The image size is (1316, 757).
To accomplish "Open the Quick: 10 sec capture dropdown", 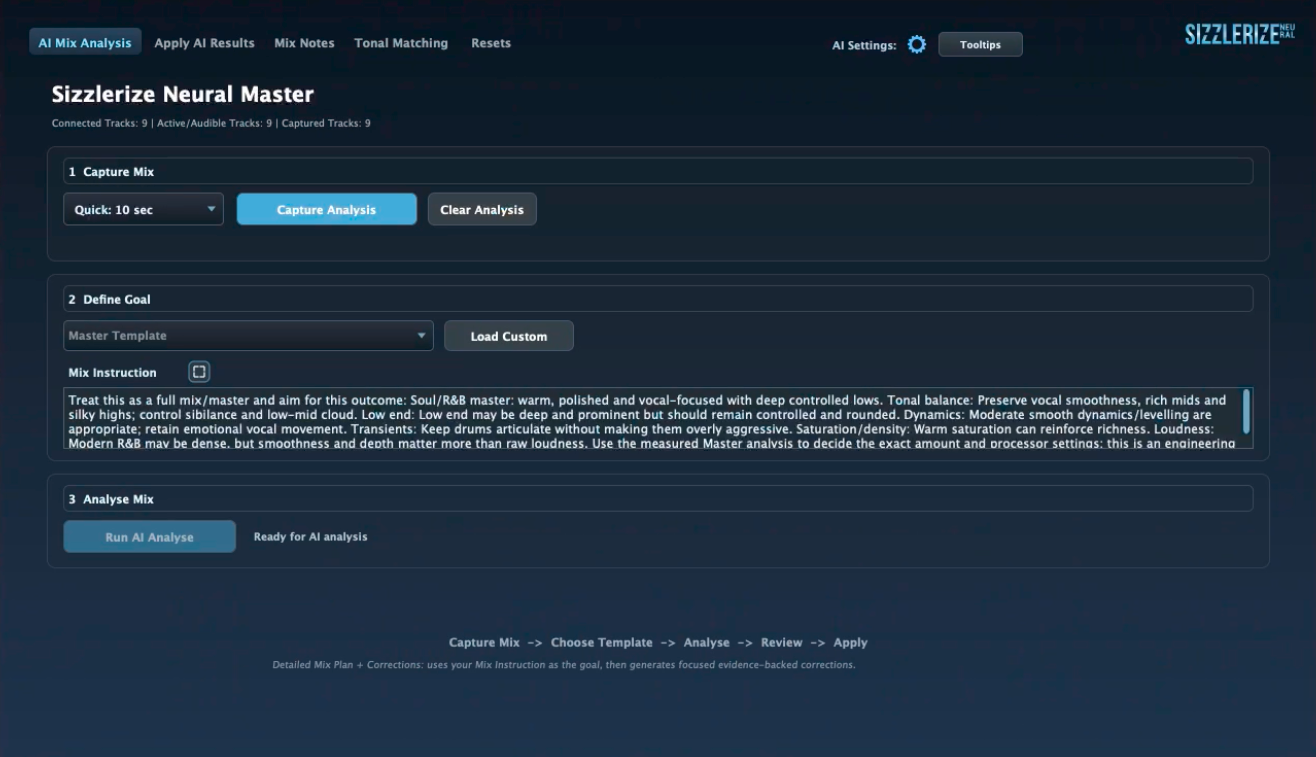I will [x=143, y=210].
